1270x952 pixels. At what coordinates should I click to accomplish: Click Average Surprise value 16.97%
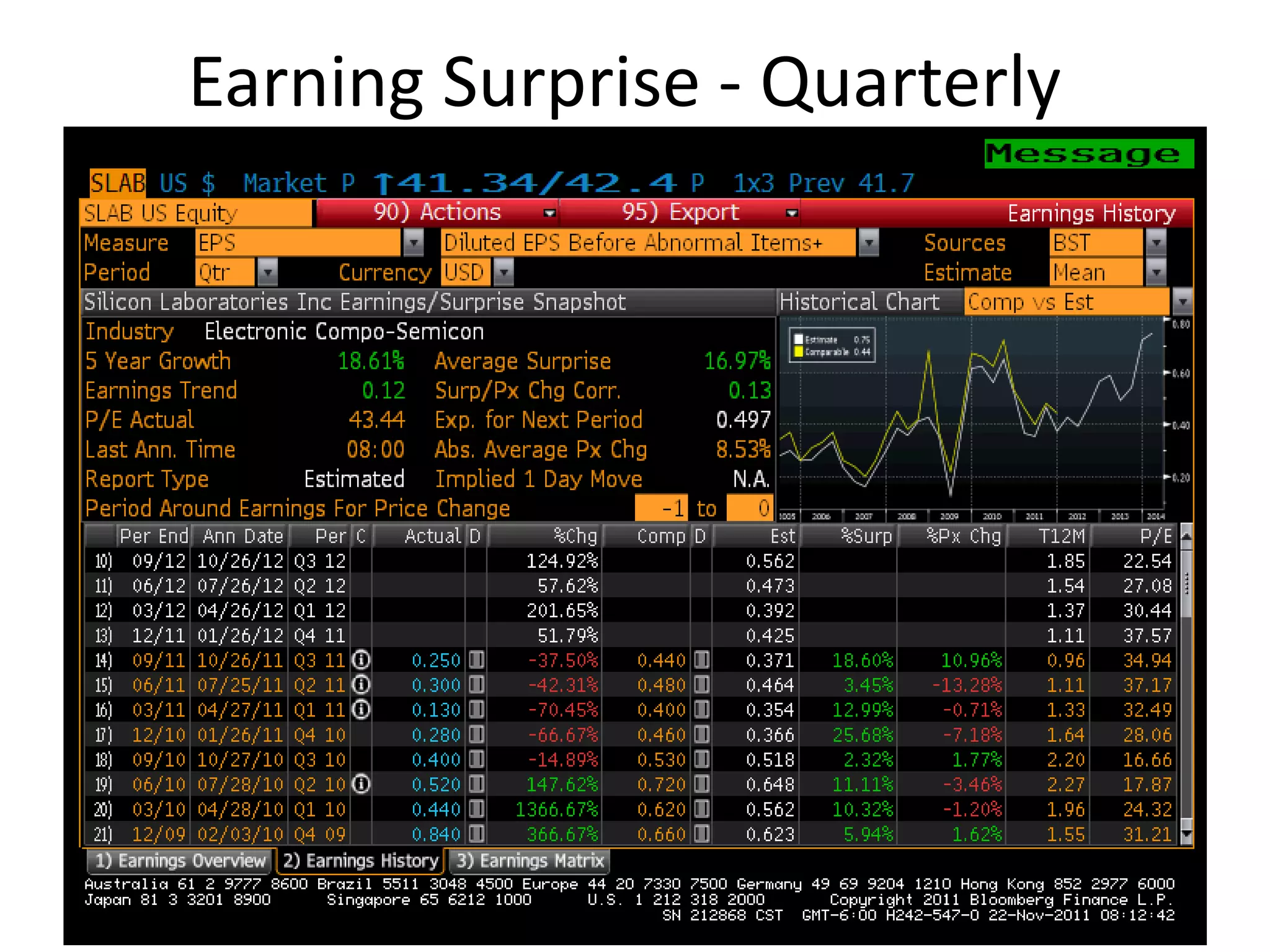point(737,361)
